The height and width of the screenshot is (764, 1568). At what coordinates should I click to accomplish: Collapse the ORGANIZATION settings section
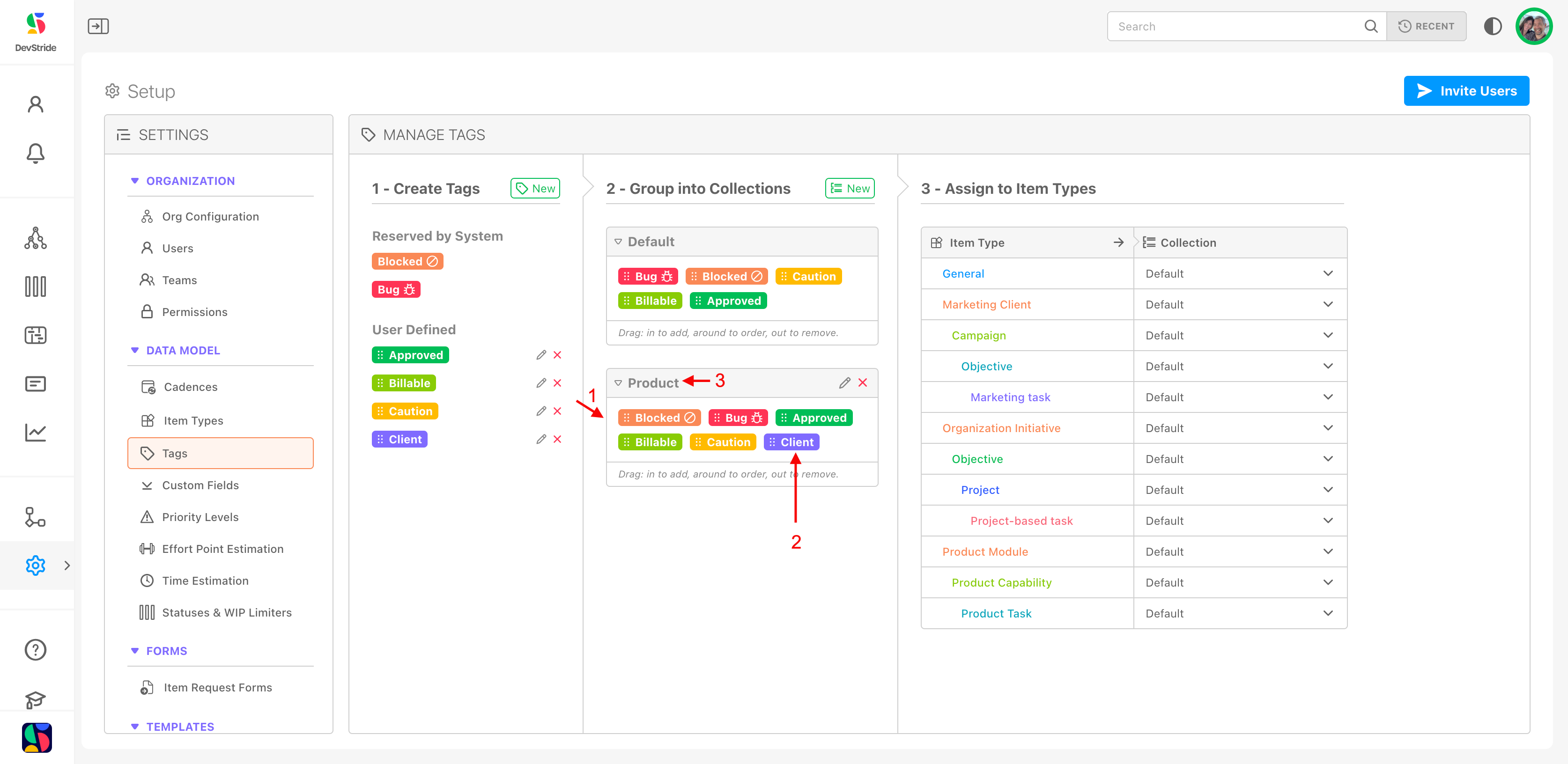[135, 181]
